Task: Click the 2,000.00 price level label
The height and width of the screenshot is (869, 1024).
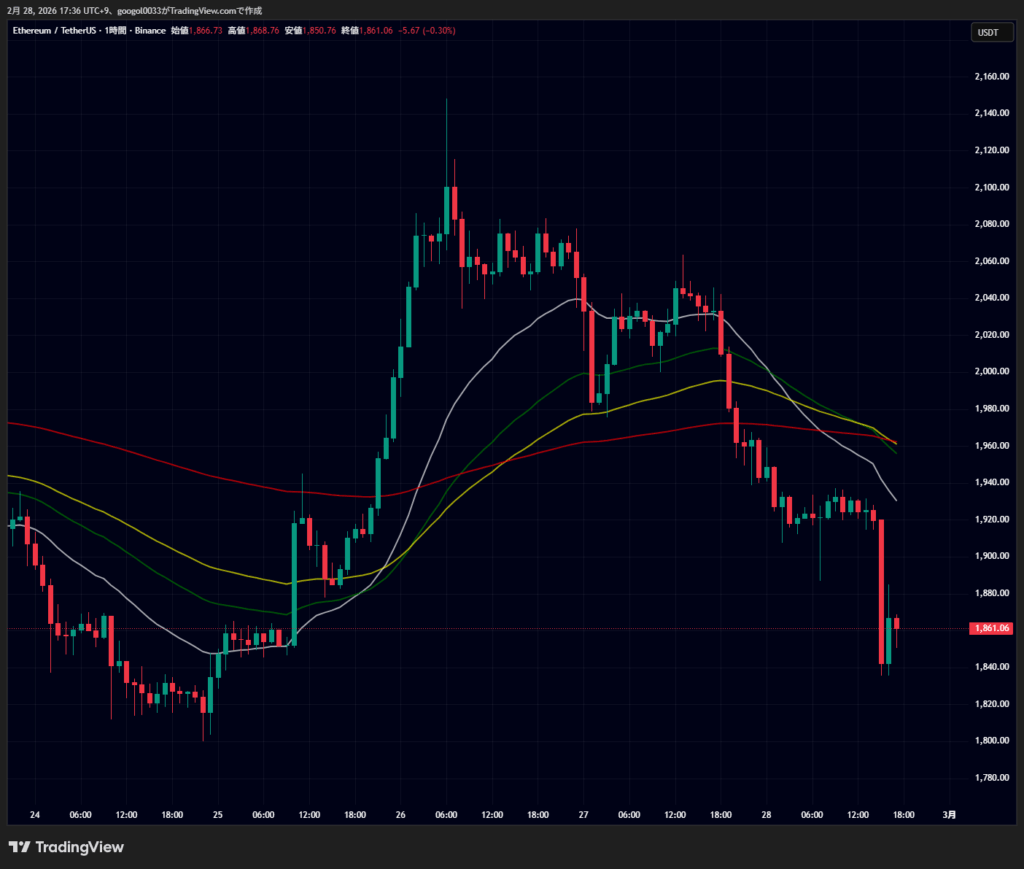Action: pyautogui.click(x=991, y=370)
